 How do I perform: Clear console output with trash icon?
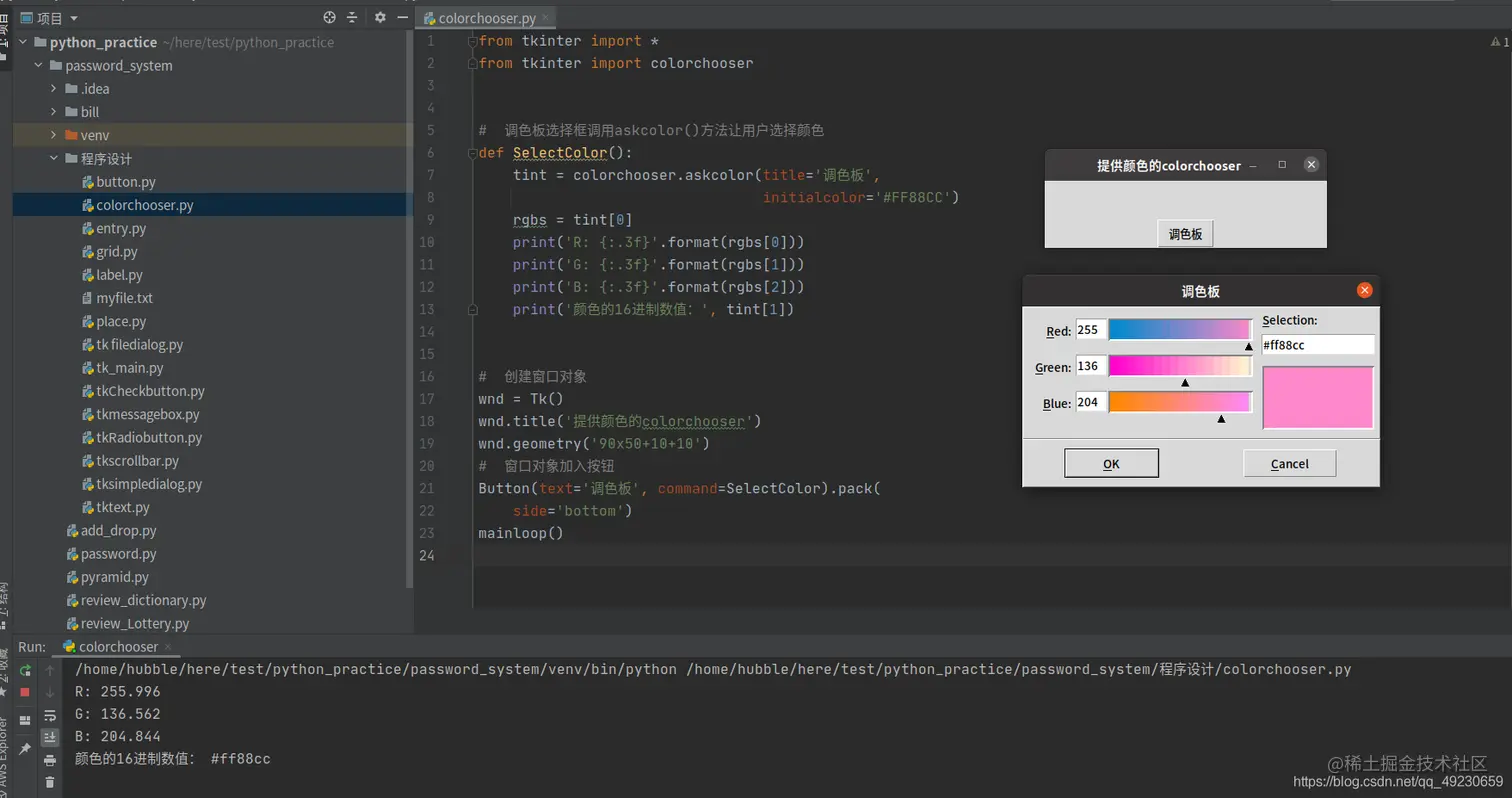(50, 783)
